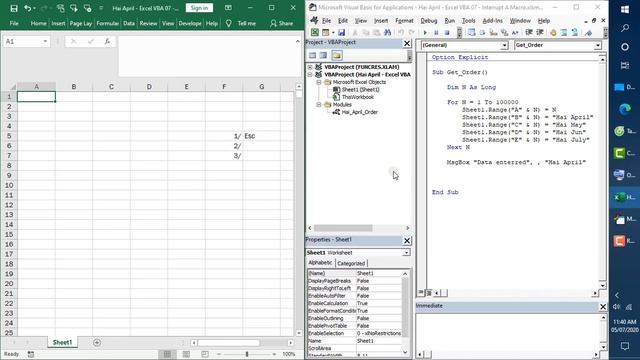The image size is (640, 360).
Task: Expand VBAProject (FUNCRES.XLAM) tree node
Action: [x=310, y=67]
